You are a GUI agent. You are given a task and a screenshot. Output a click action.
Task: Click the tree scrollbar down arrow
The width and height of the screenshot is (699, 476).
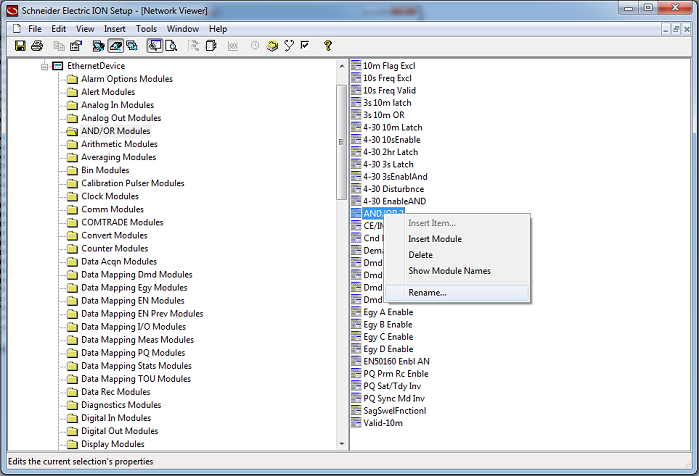342,444
